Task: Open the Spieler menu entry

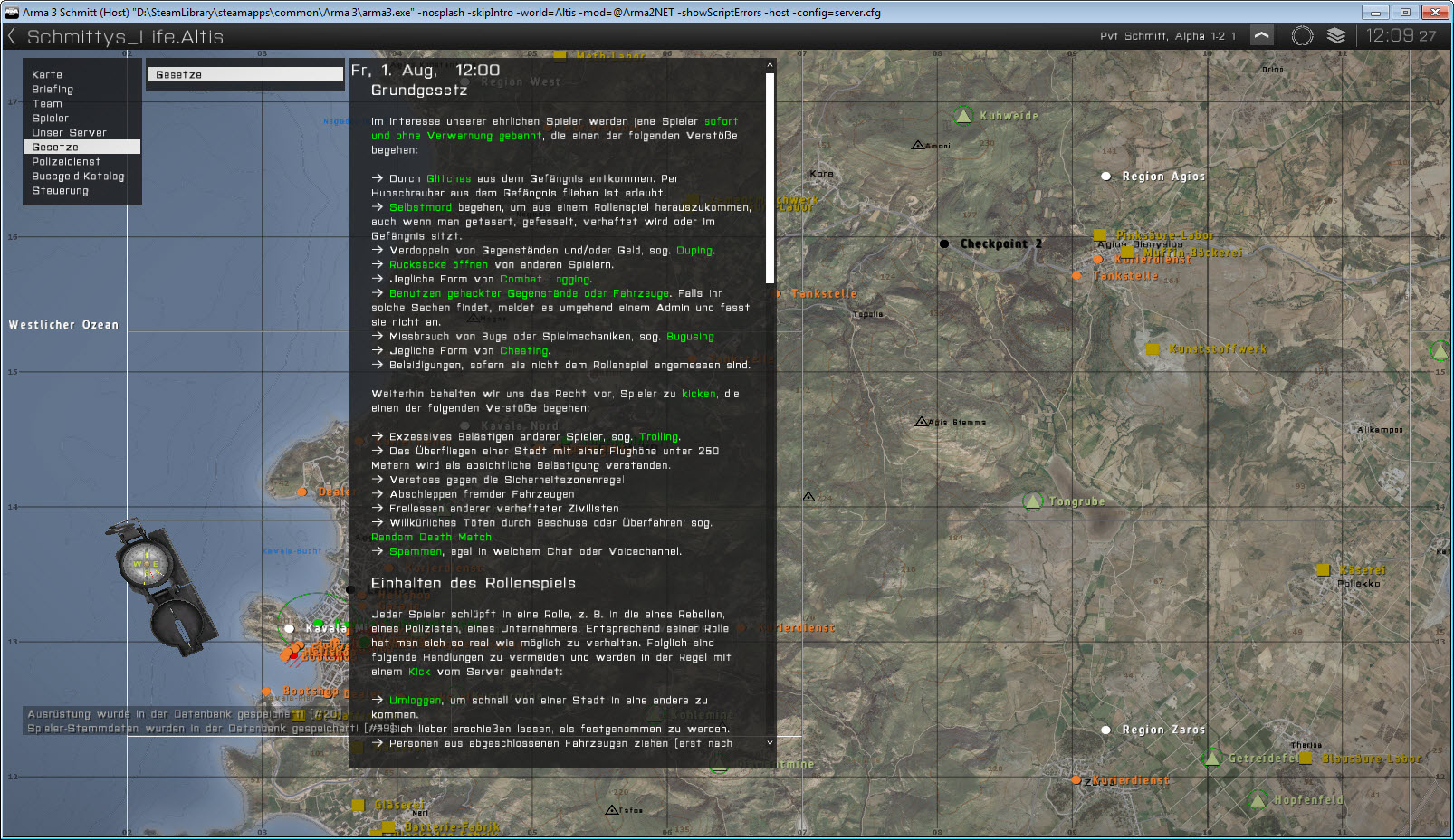Action: pyautogui.click(x=50, y=119)
